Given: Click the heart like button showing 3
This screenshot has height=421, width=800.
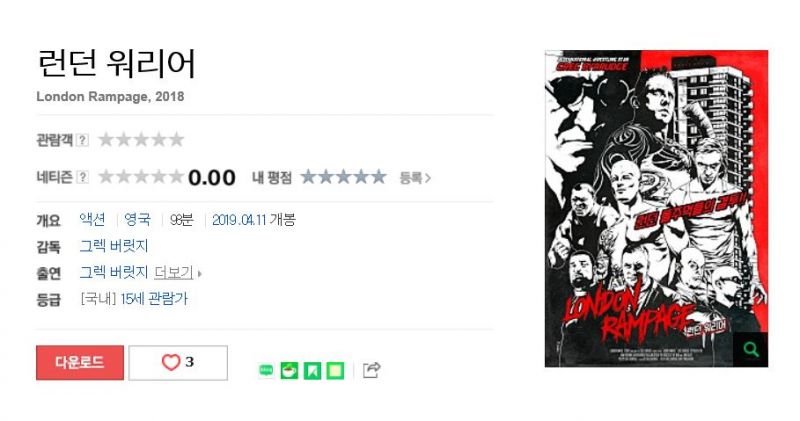Looking at the screenshot, I should coord(178,362).
